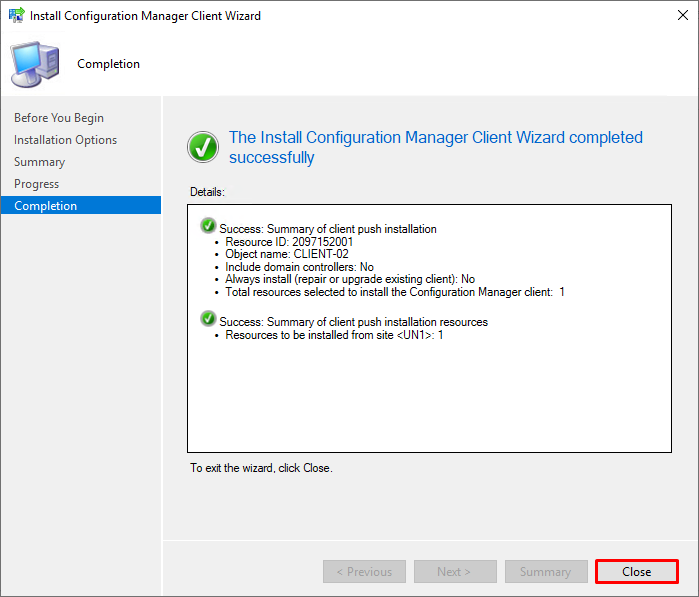Click the greyed-out Previous button
Screen dimensions: 699x597
[364, 571]
